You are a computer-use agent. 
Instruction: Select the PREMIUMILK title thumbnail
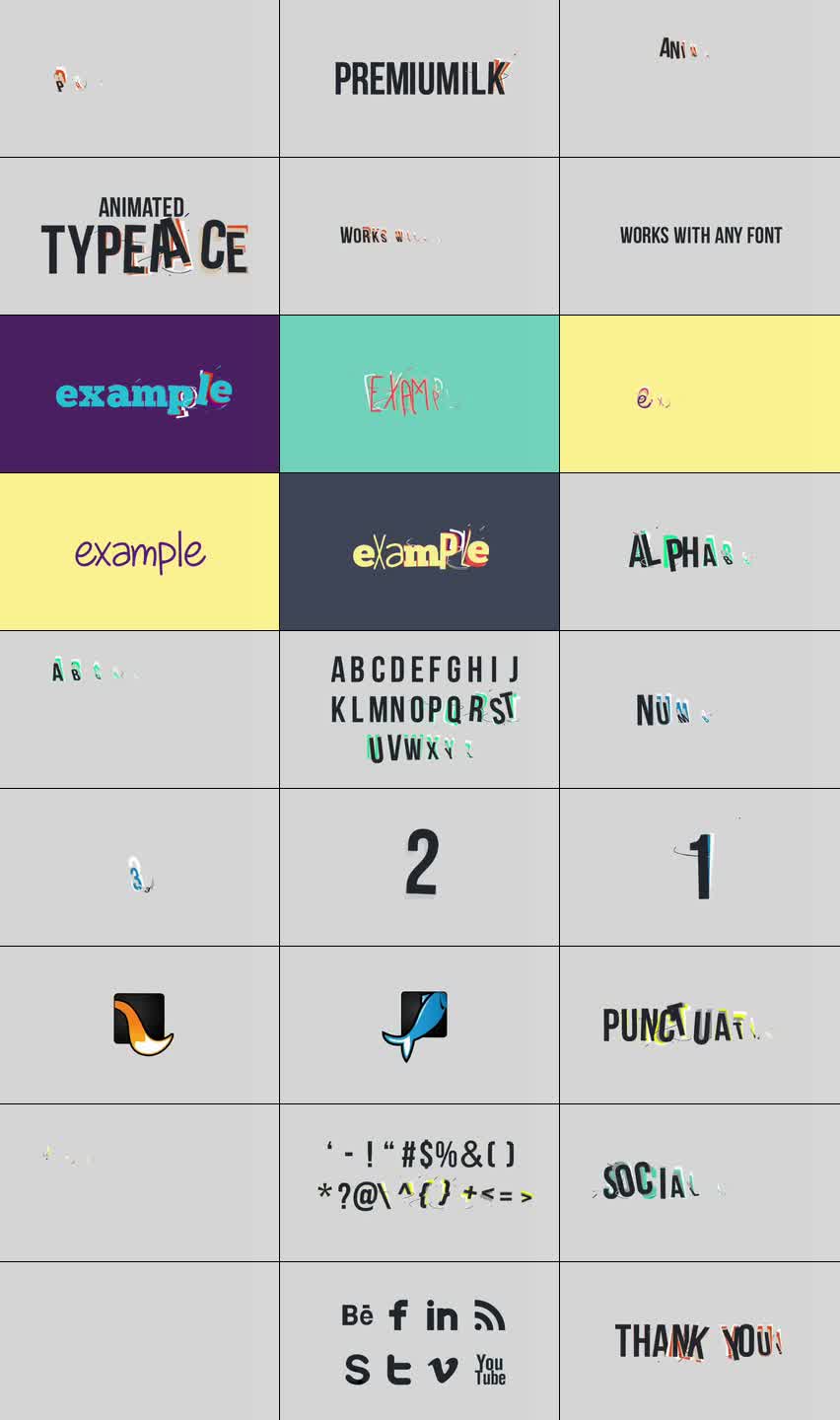420,79
